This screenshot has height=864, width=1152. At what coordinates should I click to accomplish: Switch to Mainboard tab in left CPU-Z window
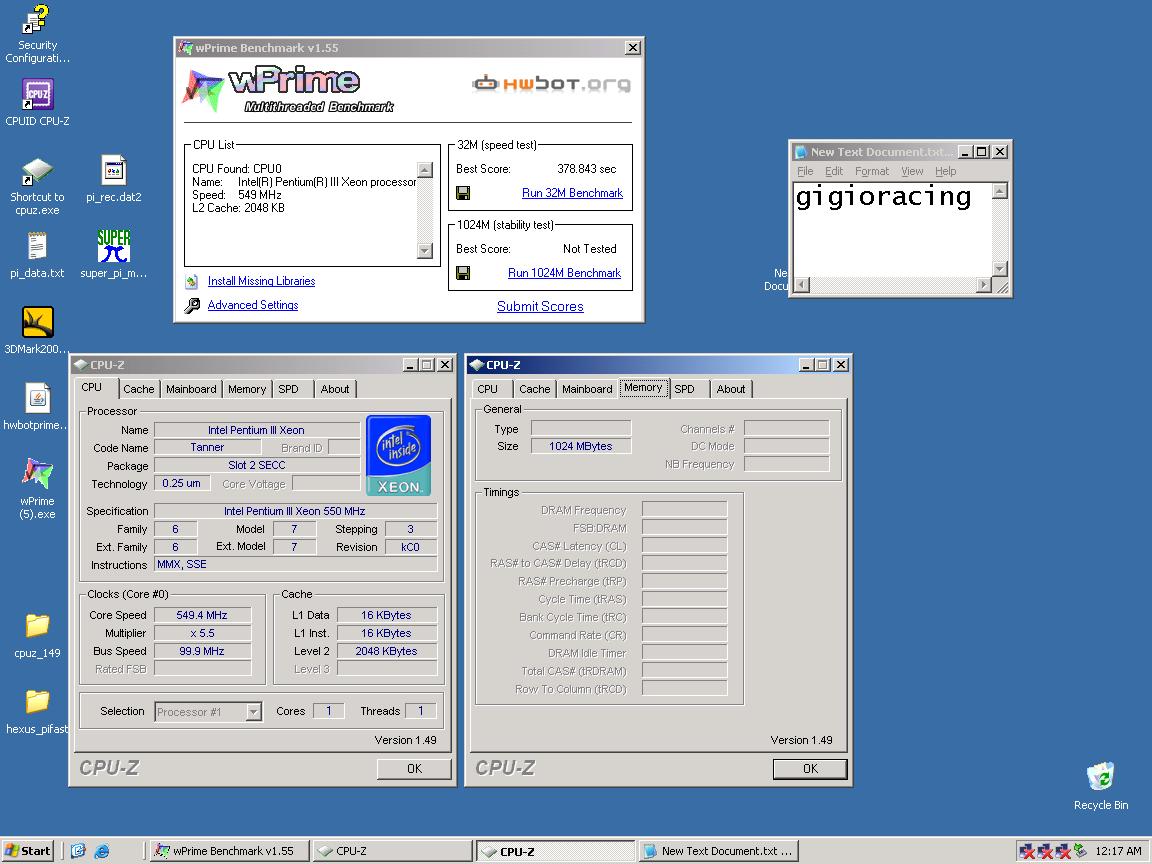(191, 389)
